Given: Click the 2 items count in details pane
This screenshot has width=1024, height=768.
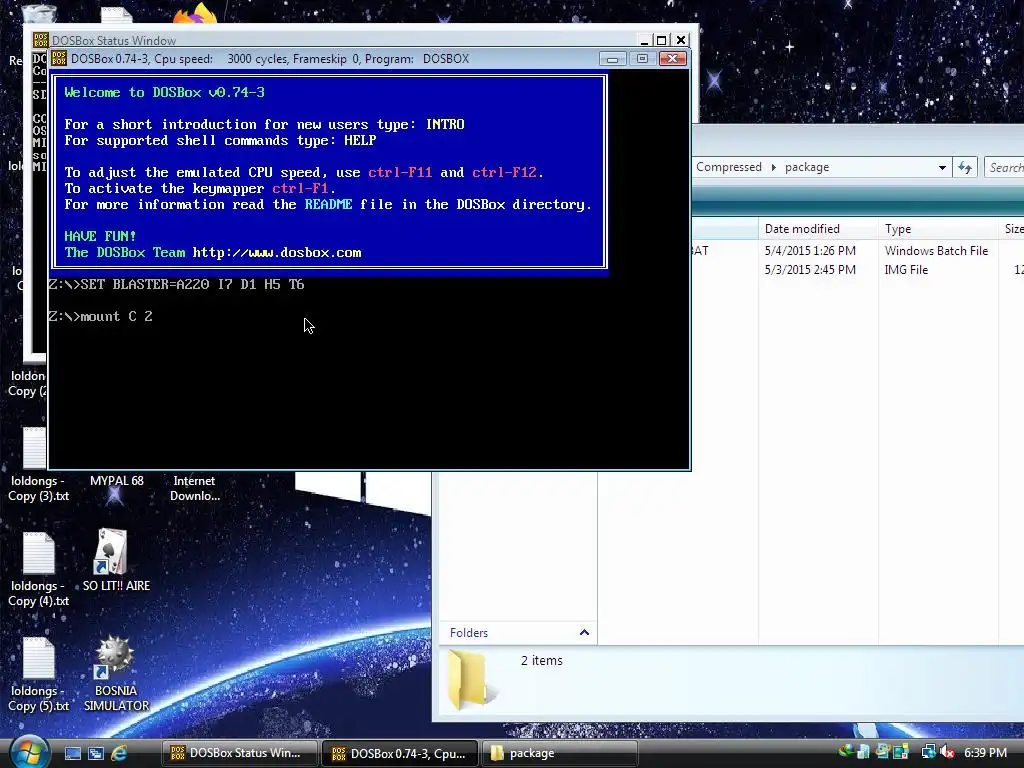Looking at the screenshot, I should (541, 661).
